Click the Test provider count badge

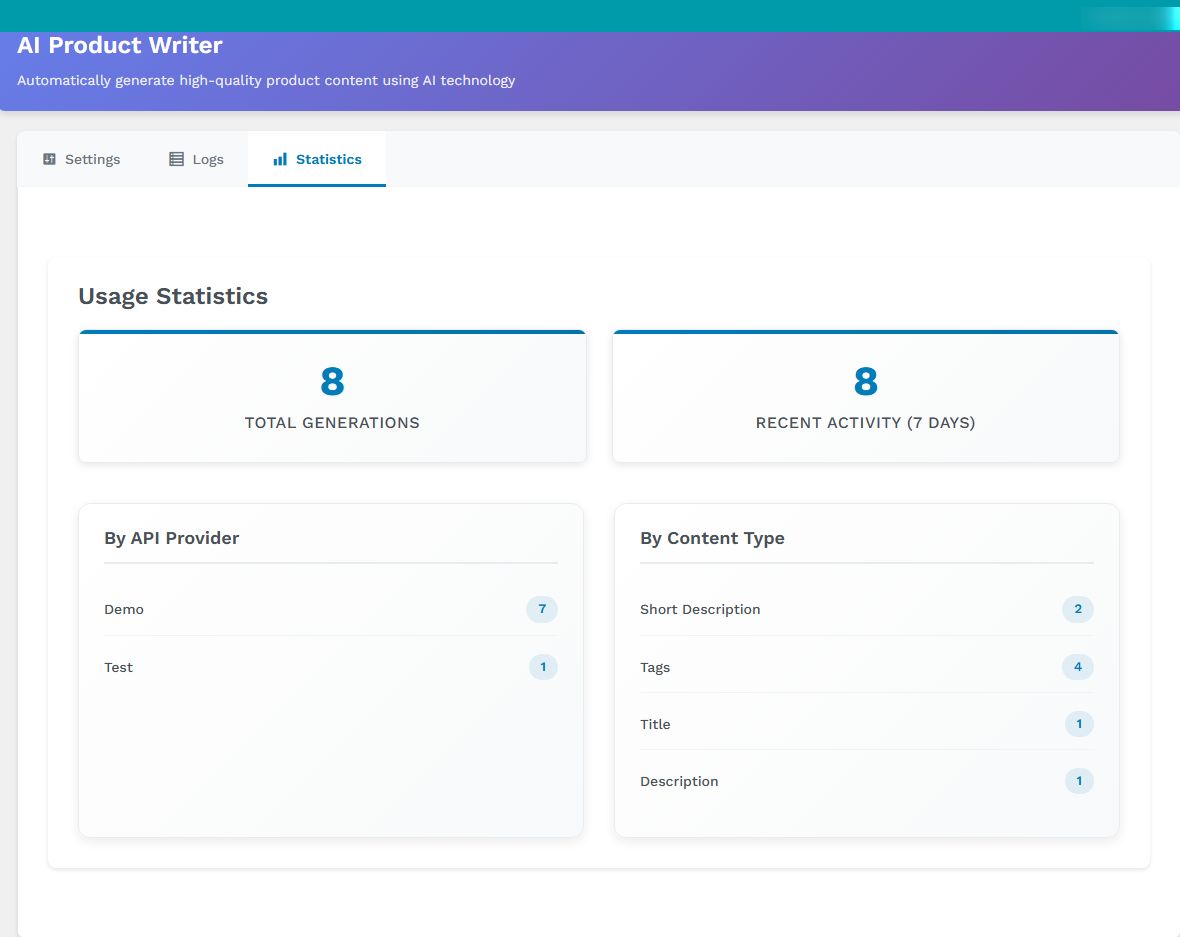pyautogui.click(x=543, y=667)
